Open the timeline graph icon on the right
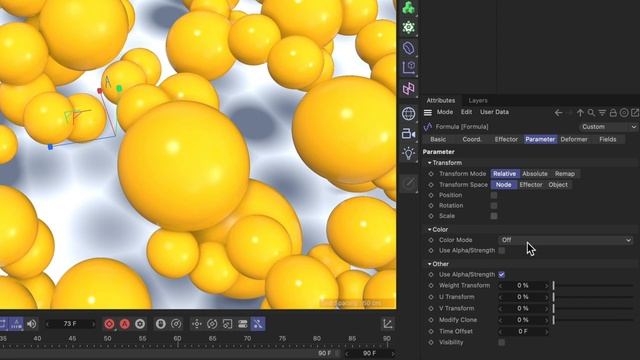640x360 pixels. point(388,324)
